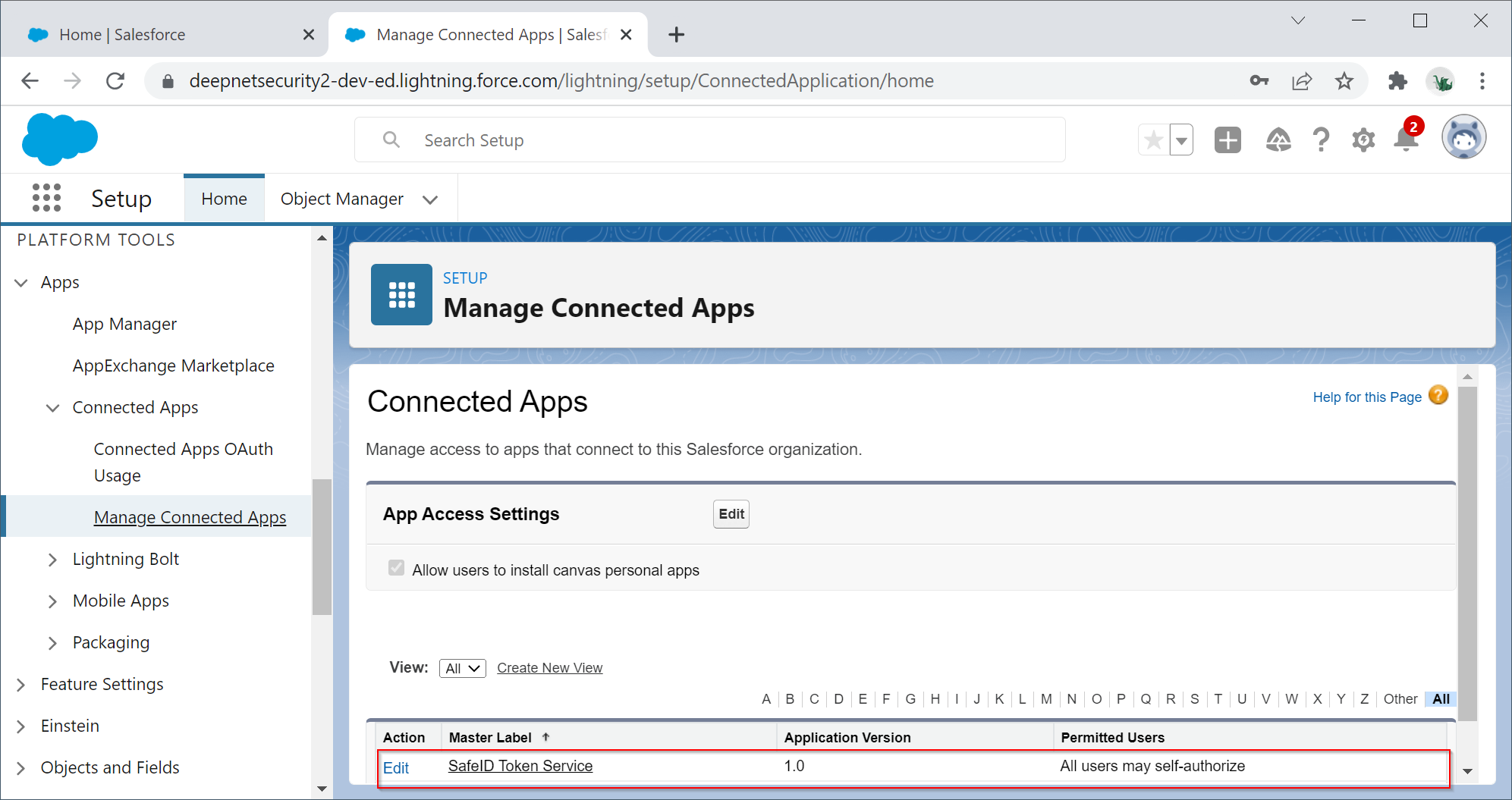This screenshot has width=1512, height=800.
Task: Switch to the Object Manager tab
Action: 342,199
